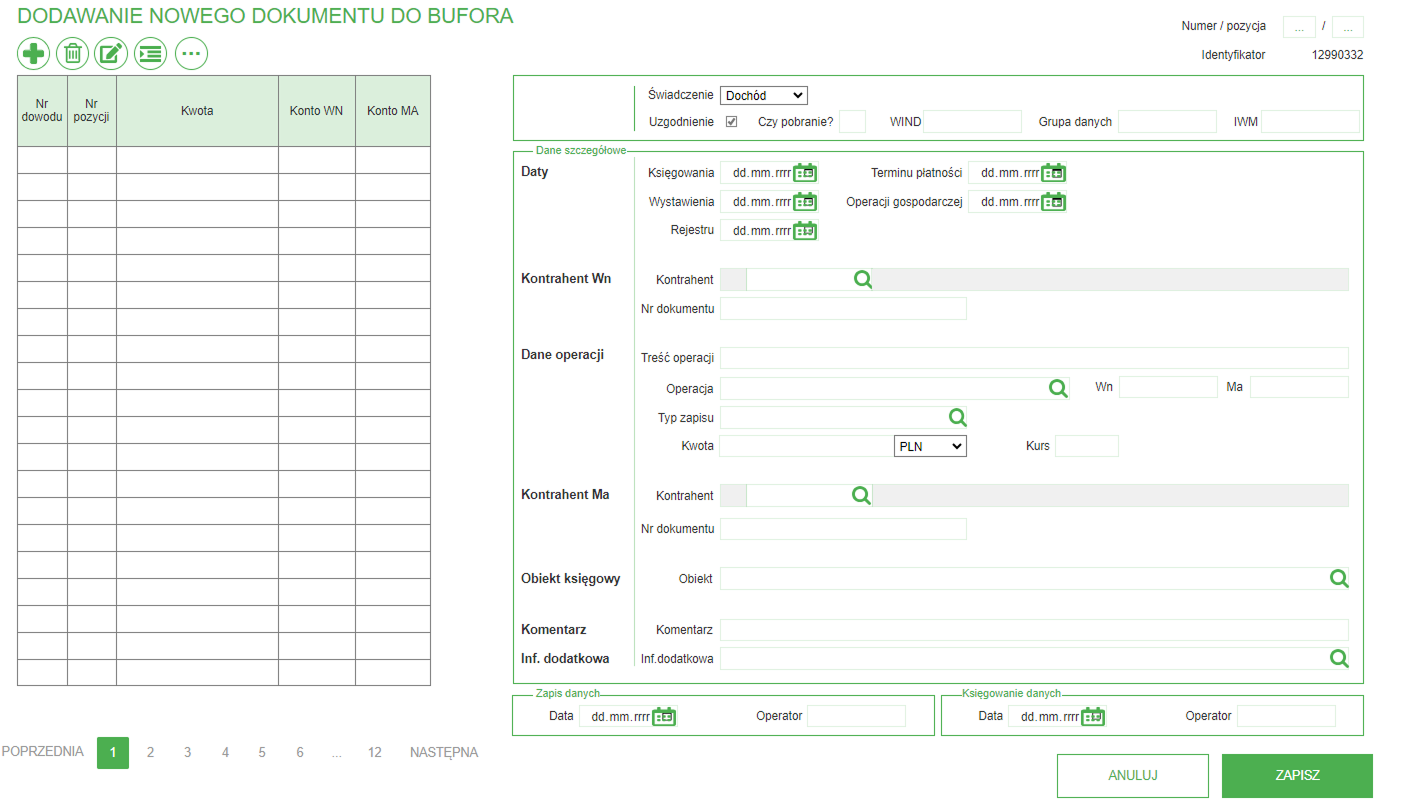This screenshot has height=812, width=1410.
Task: Click the NASTĘPNA next page link
Action: click(444, 752)
